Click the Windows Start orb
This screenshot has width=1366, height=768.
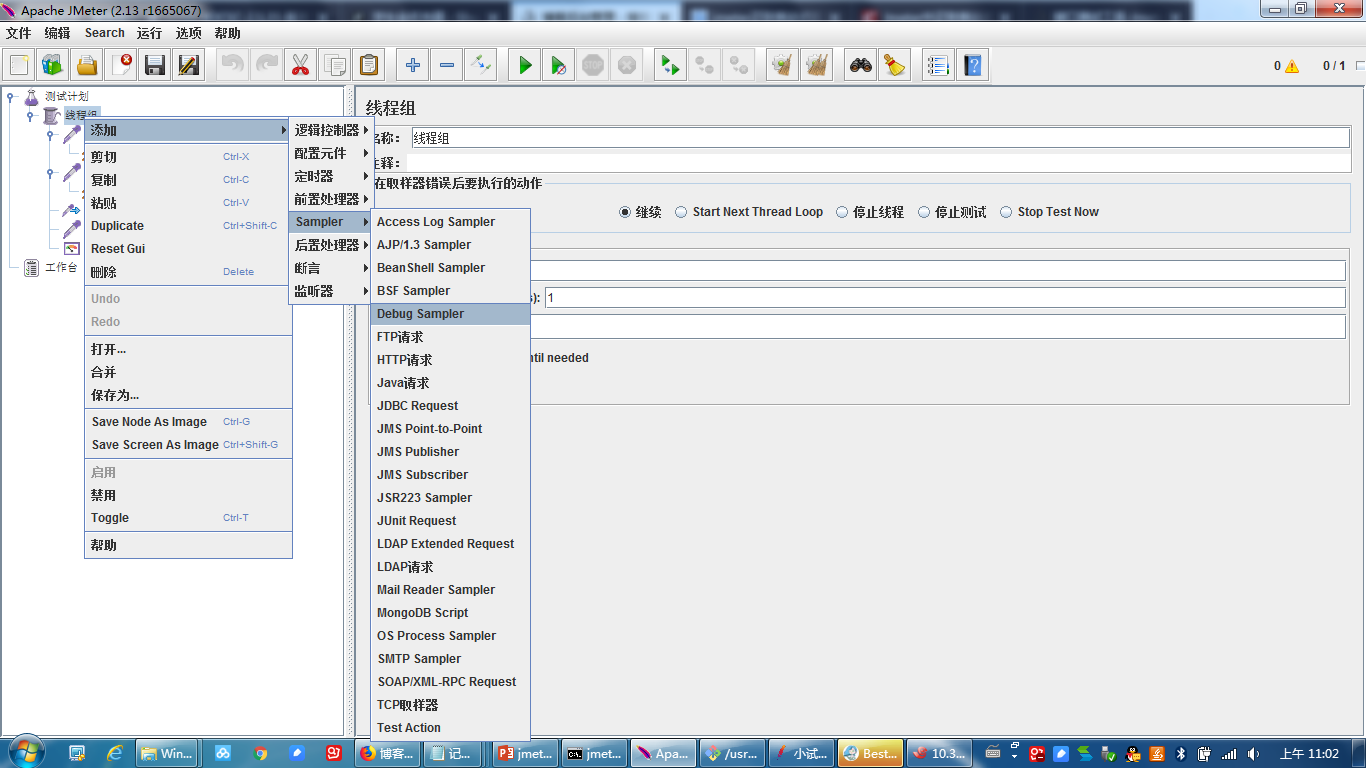point(25,752)
